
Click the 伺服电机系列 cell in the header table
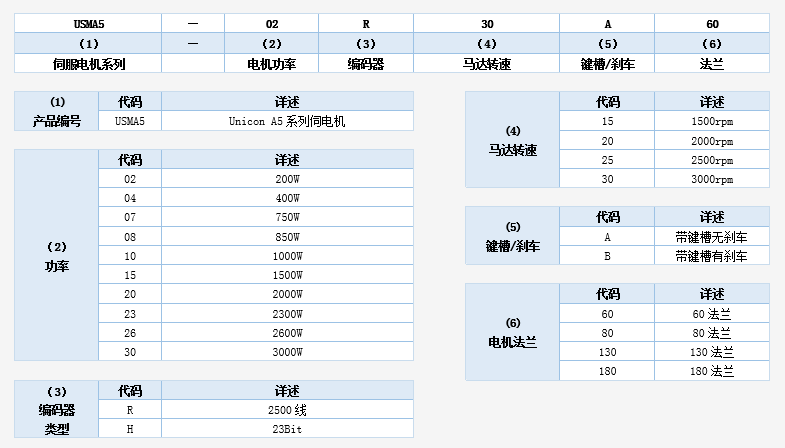tap(88, 63)
